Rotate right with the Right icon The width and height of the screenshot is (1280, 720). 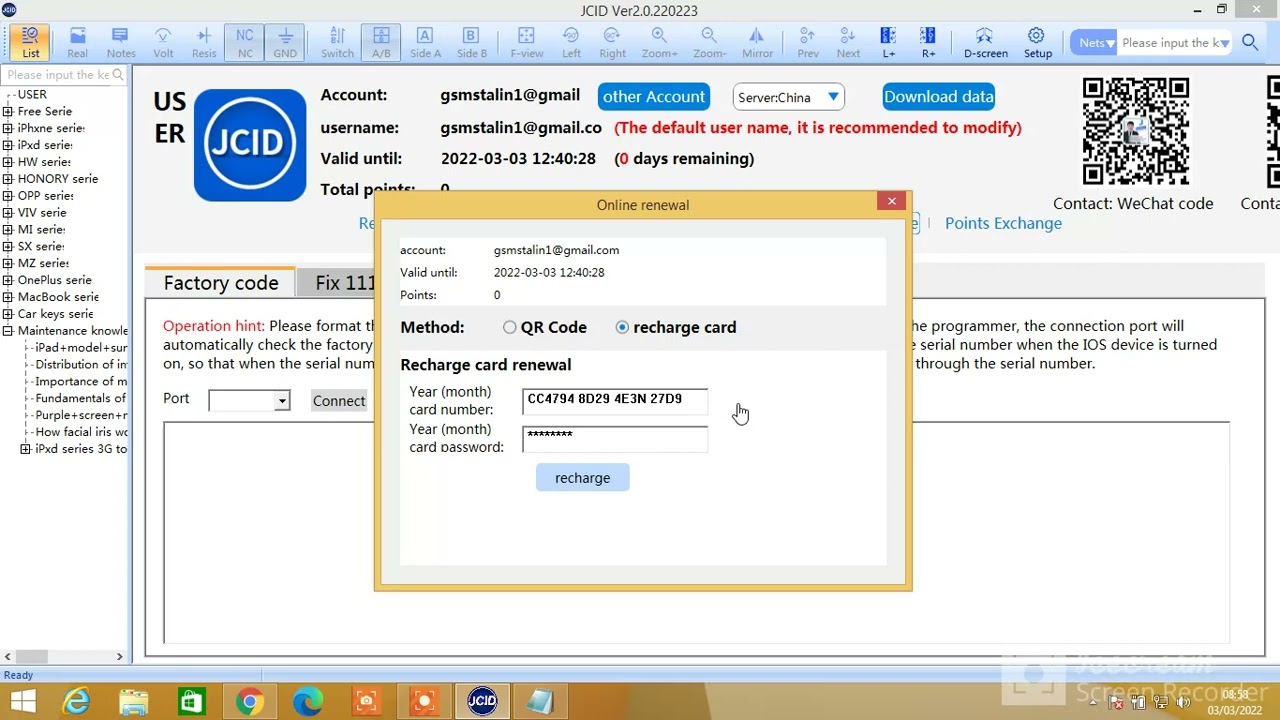pos(612,43)
